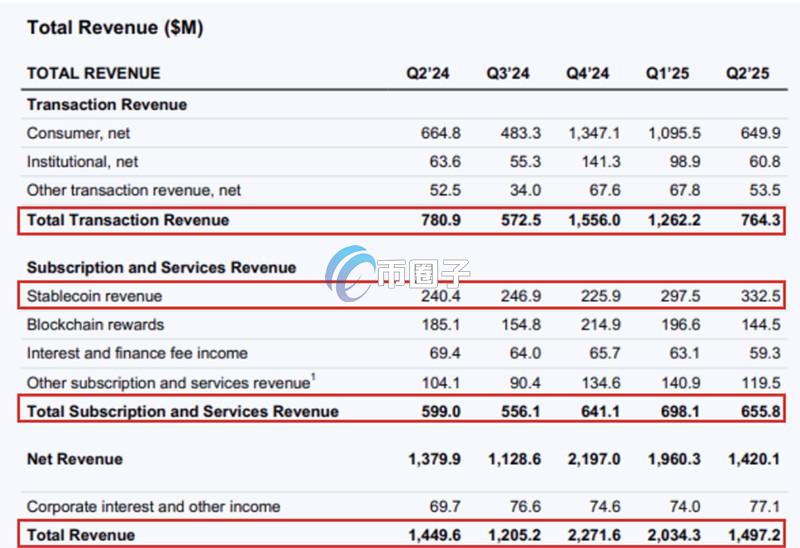Image resolution: width=800 pixels, height=548 pixels.
Task: Click the Q1'25 column header
Action: pyautogui.click(x=667, y=74)
